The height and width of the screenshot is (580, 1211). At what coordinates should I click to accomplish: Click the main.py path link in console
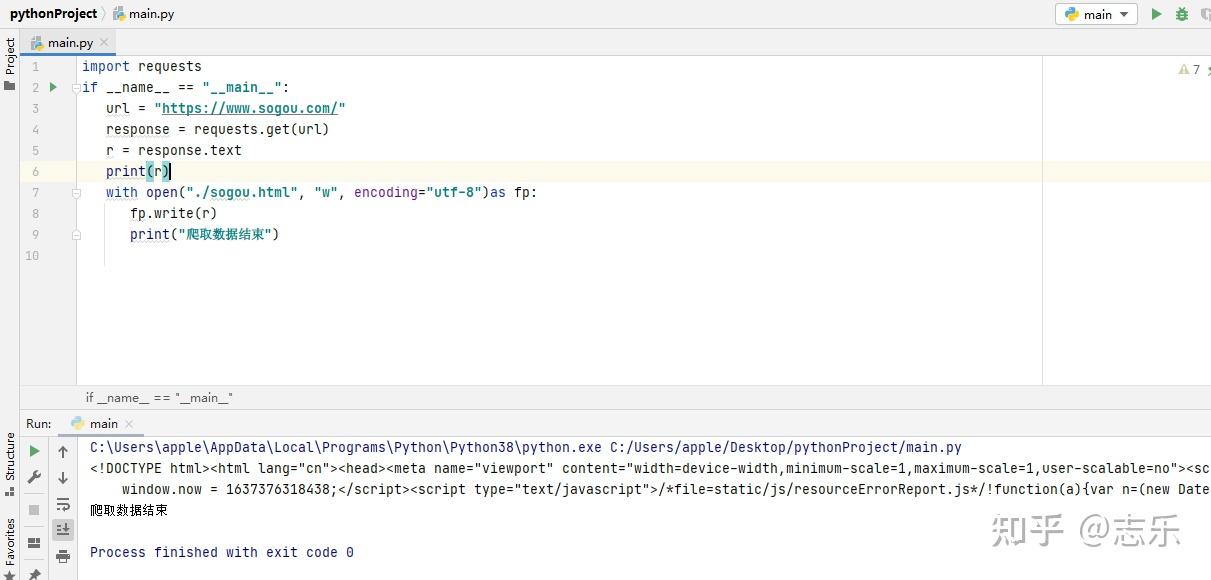click(786, 447)
